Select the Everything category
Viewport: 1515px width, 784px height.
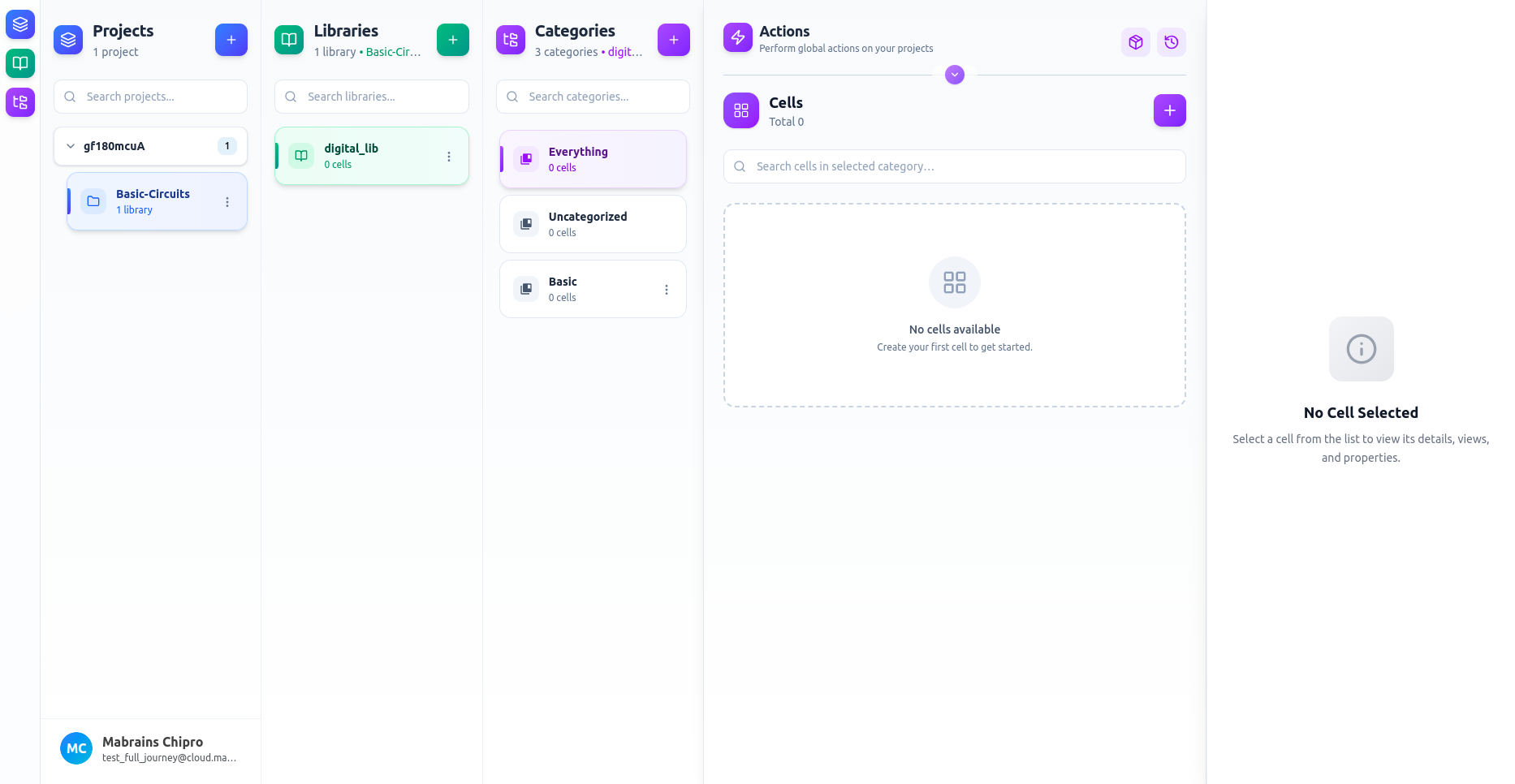click(593, 159)
